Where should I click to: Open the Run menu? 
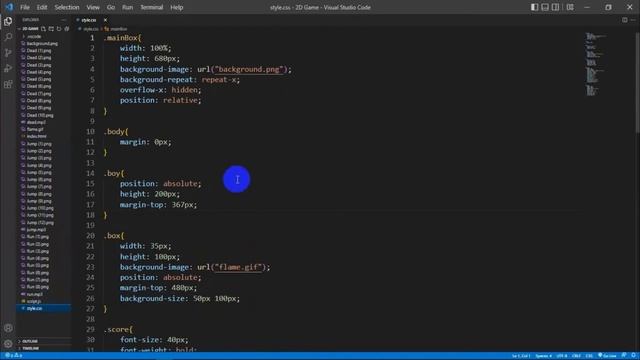point(127,7)
